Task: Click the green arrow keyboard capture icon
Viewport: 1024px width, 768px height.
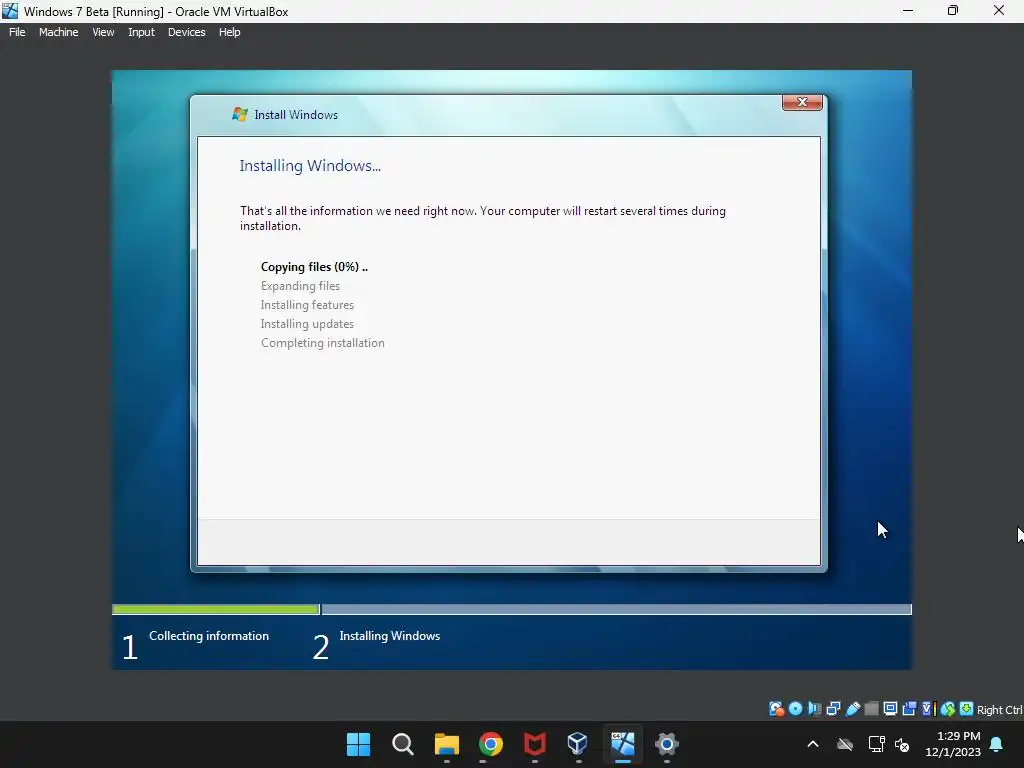Action: 967,709
